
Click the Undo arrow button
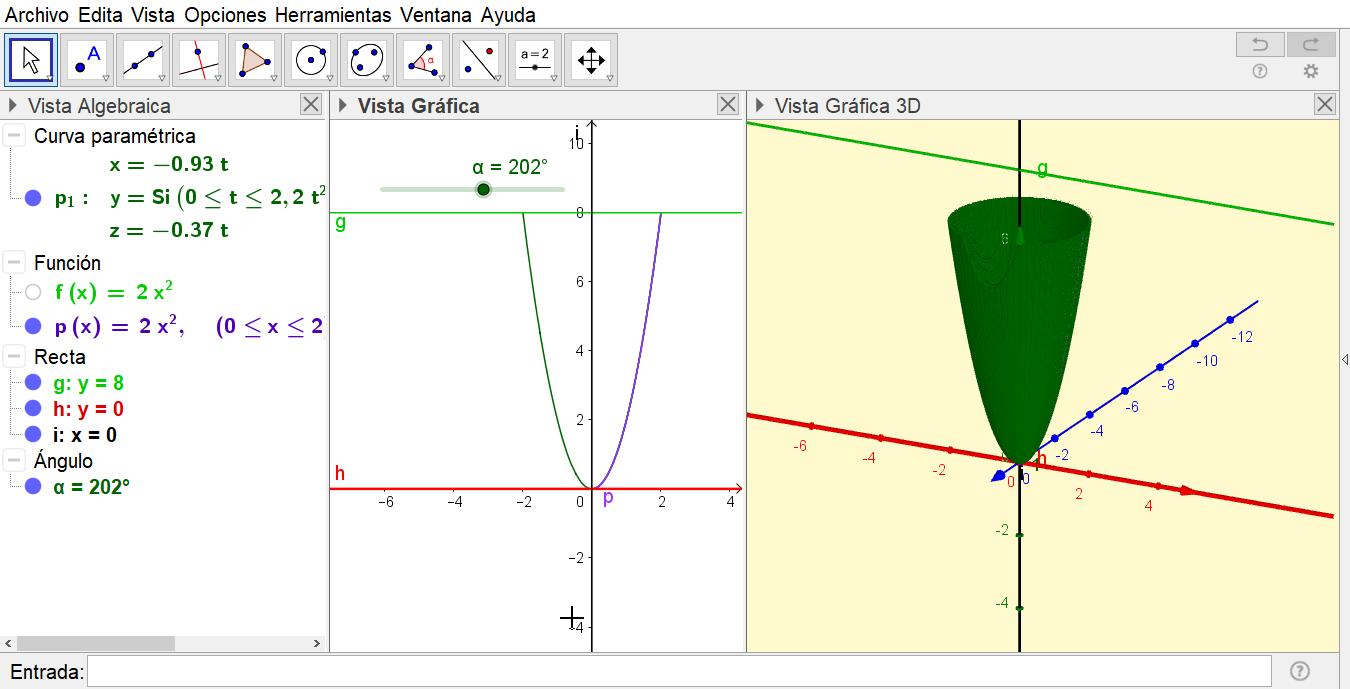pyautogui.click(x=1260, y=44)
